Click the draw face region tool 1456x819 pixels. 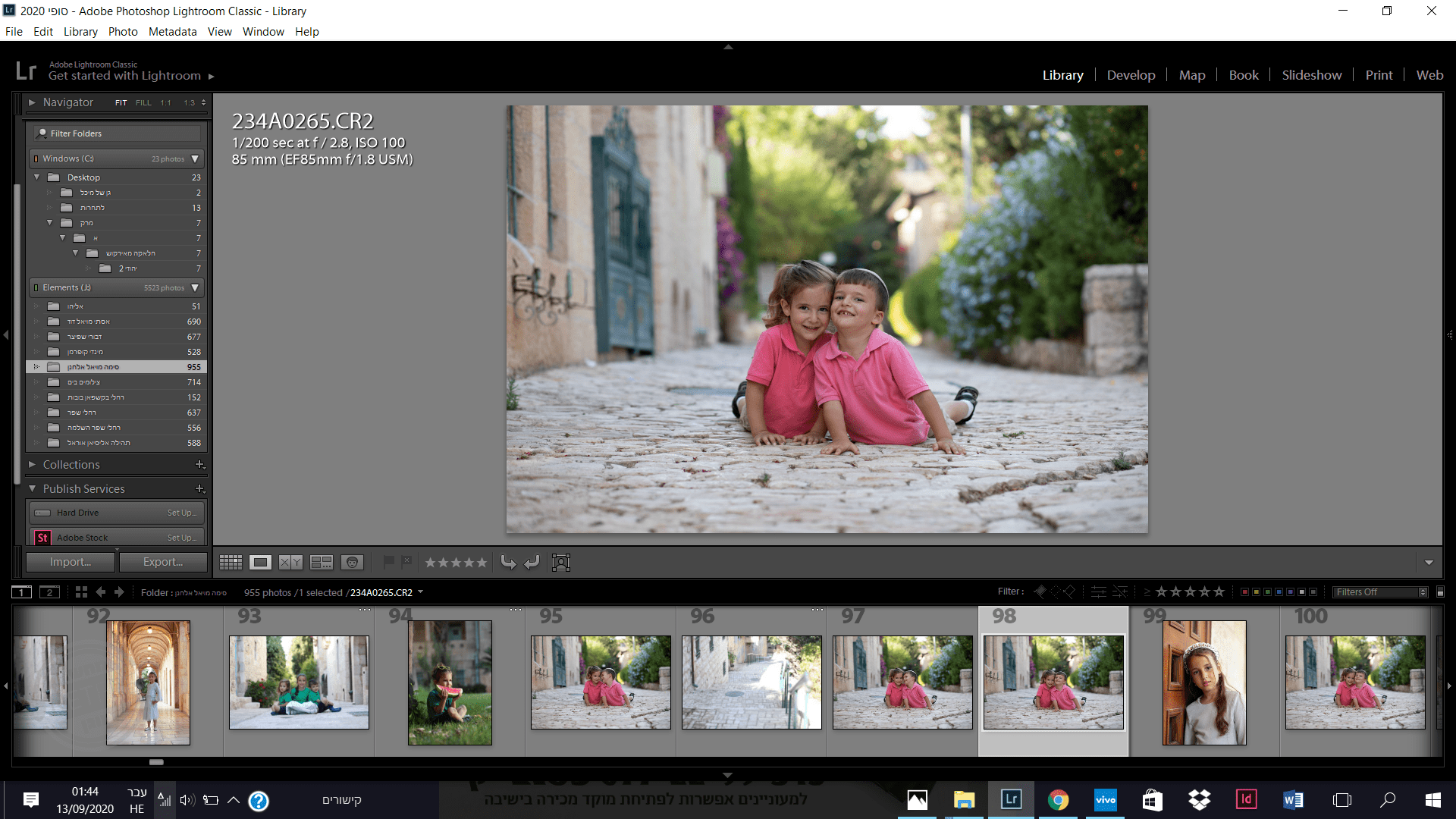point(561,562)
